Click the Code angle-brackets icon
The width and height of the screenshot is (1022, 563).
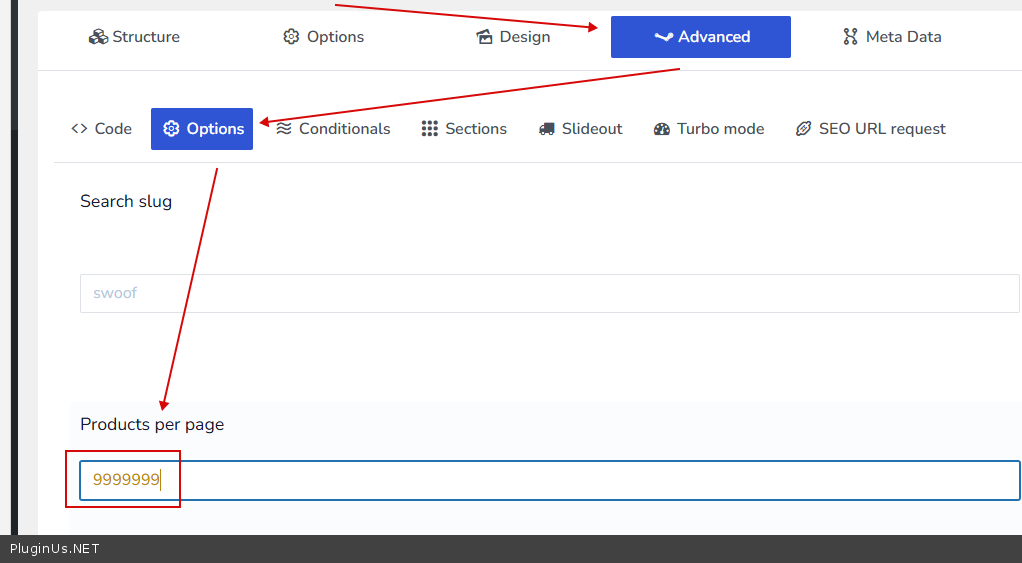coord(80,129)
